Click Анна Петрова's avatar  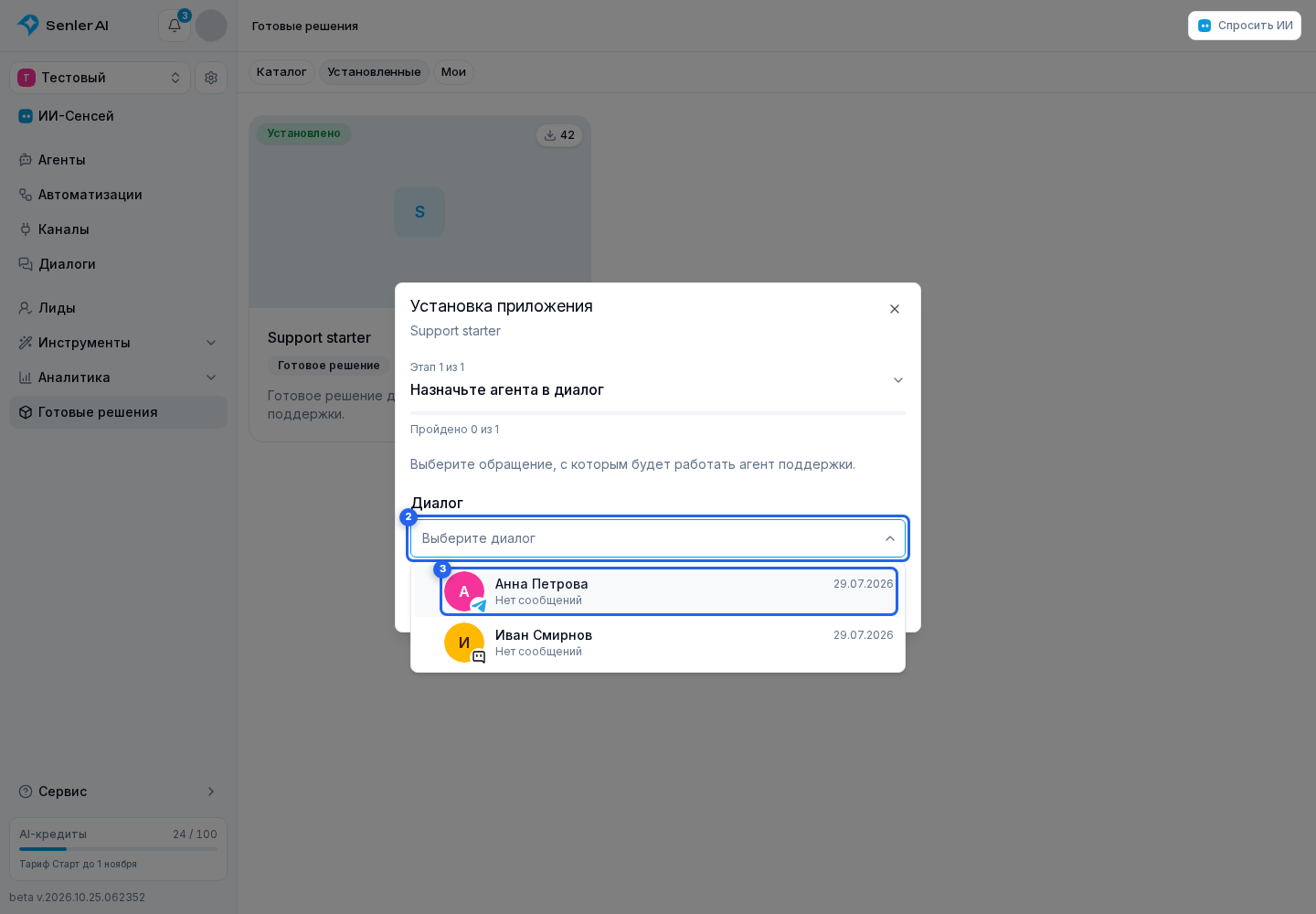pos(464,591)
